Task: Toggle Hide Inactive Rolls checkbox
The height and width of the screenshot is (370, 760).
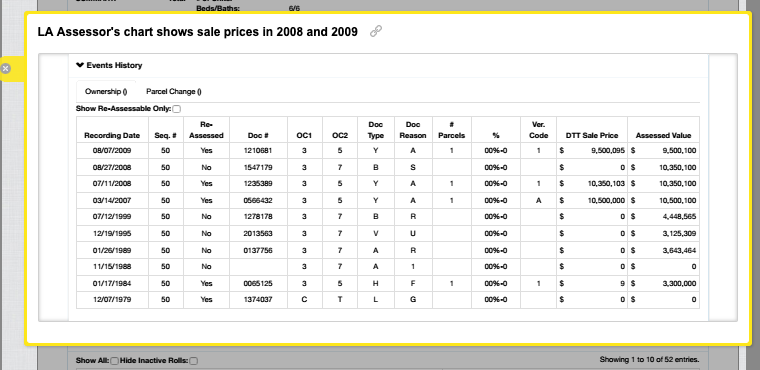Action: point(193,361)
